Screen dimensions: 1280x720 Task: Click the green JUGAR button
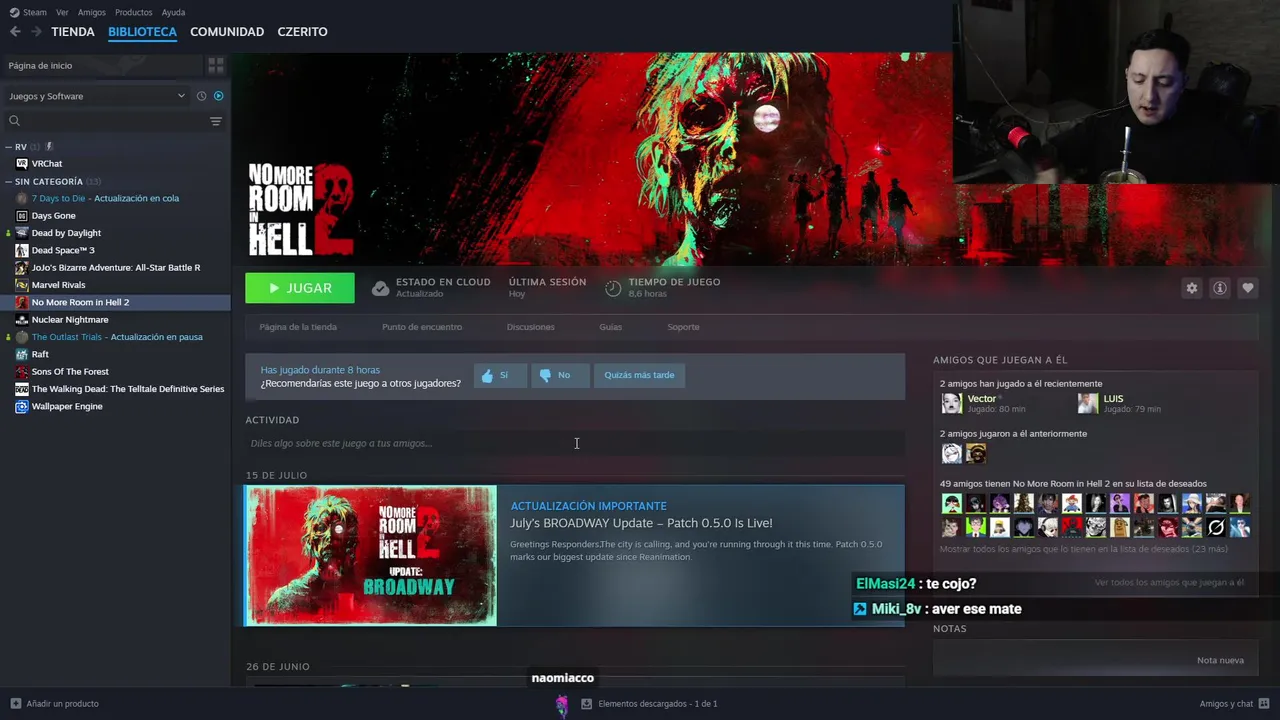pos(300,288)
